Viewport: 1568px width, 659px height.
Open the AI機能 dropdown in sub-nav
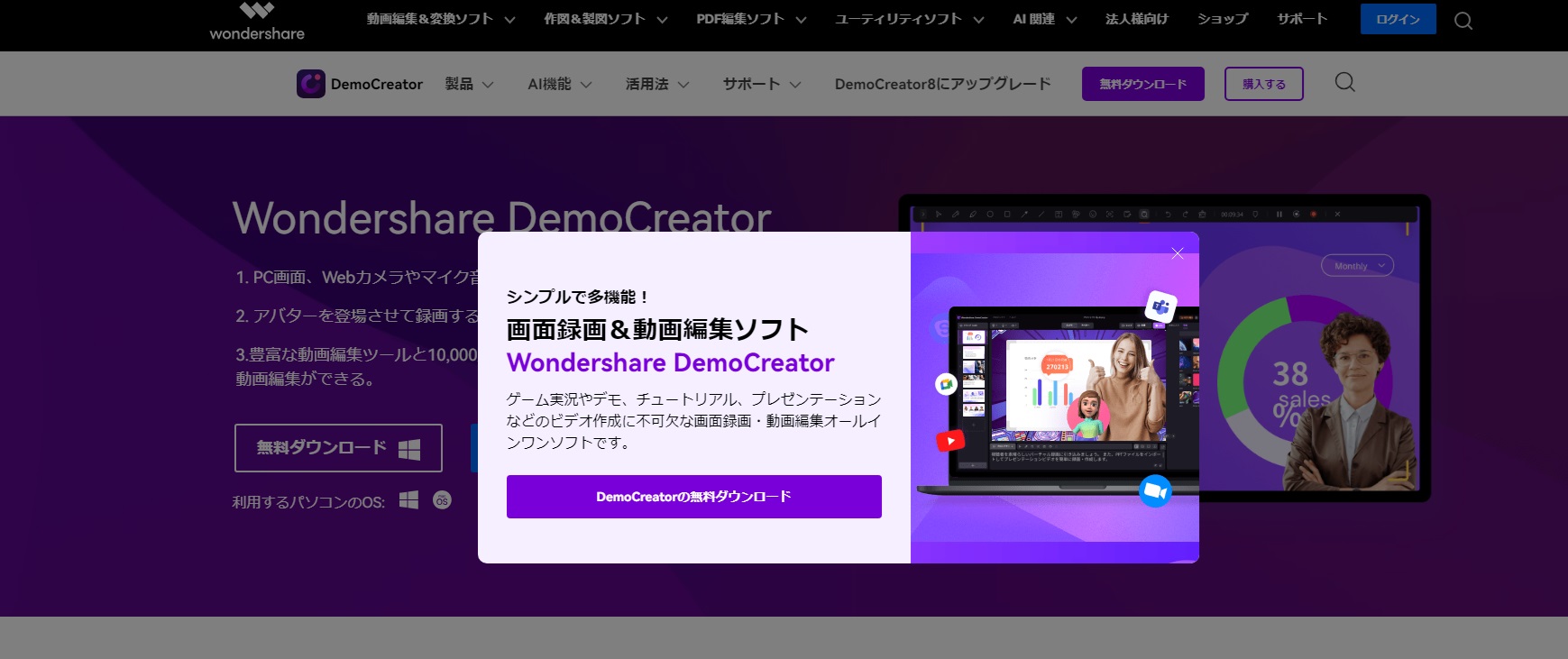tap(559, 84)
